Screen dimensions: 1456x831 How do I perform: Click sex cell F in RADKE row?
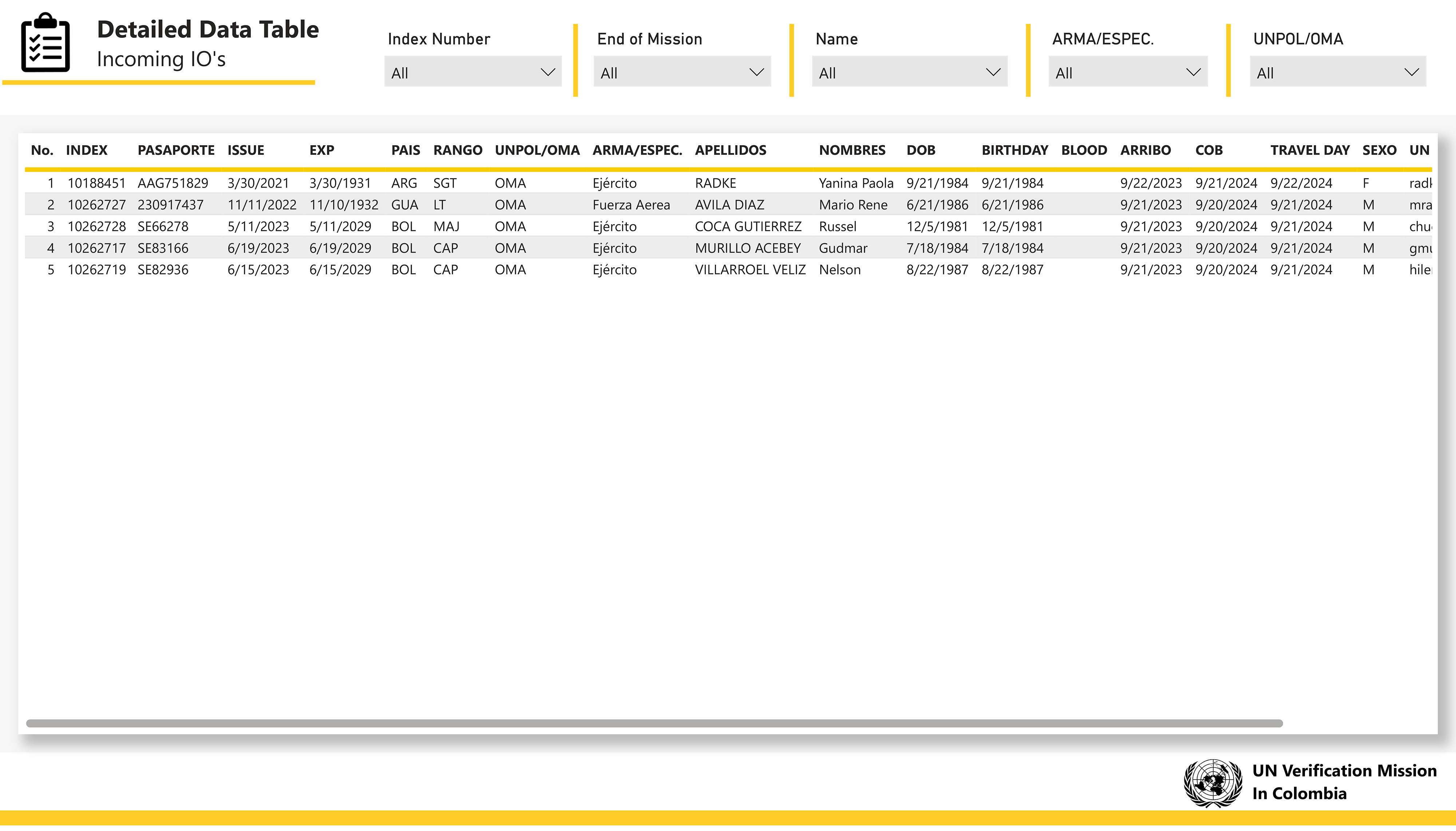tap(1366, 183)
